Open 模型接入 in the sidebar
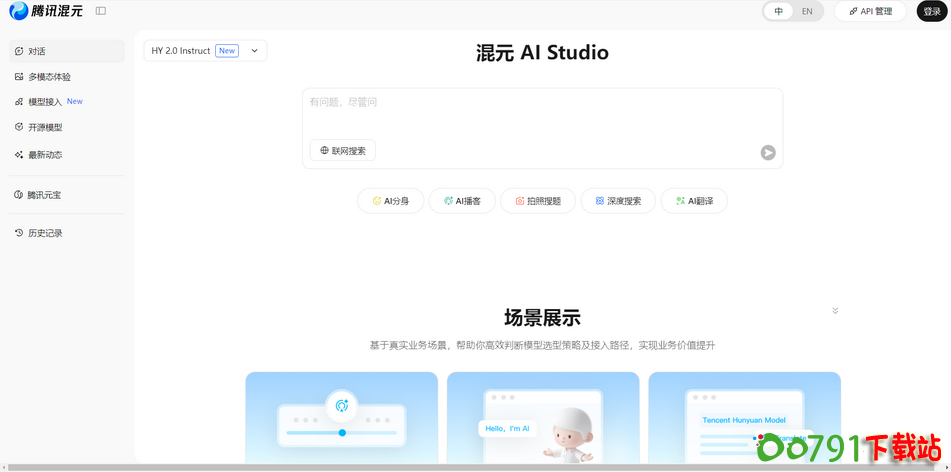Image resolution: width=951 pixels, height=472 pixels. [x=67, y=102]
